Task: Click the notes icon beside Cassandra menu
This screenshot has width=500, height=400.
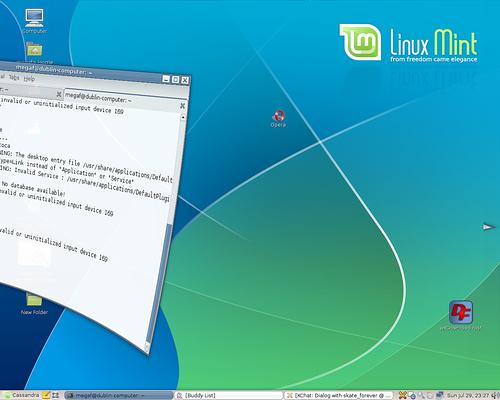Action: (x=46, y=395)
